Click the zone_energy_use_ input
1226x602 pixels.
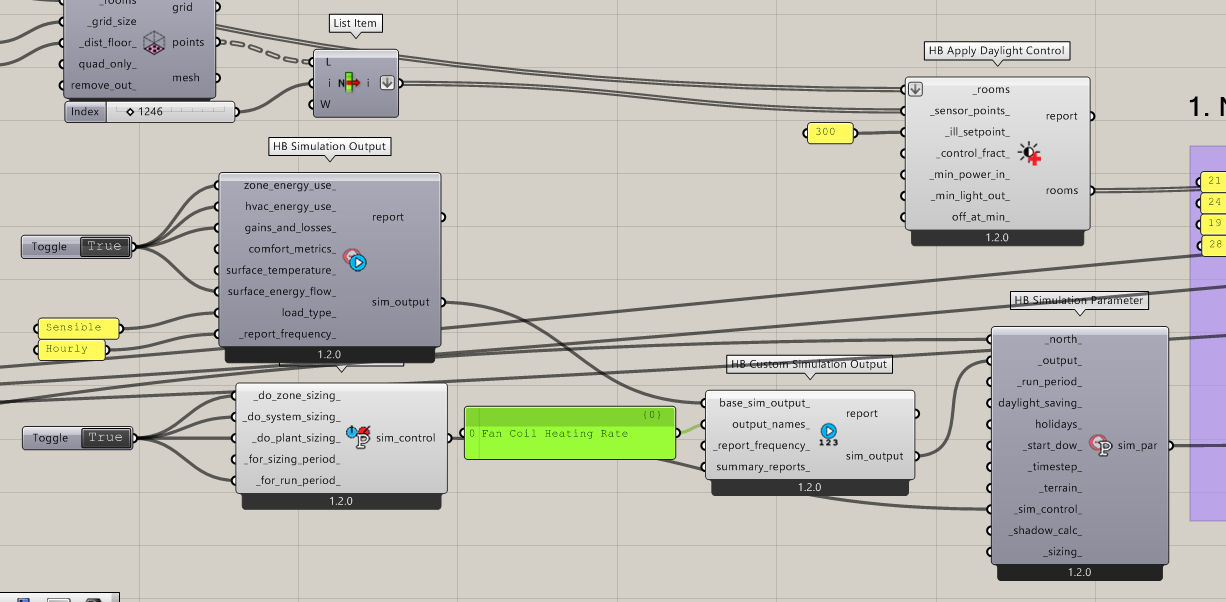point(289,186)
